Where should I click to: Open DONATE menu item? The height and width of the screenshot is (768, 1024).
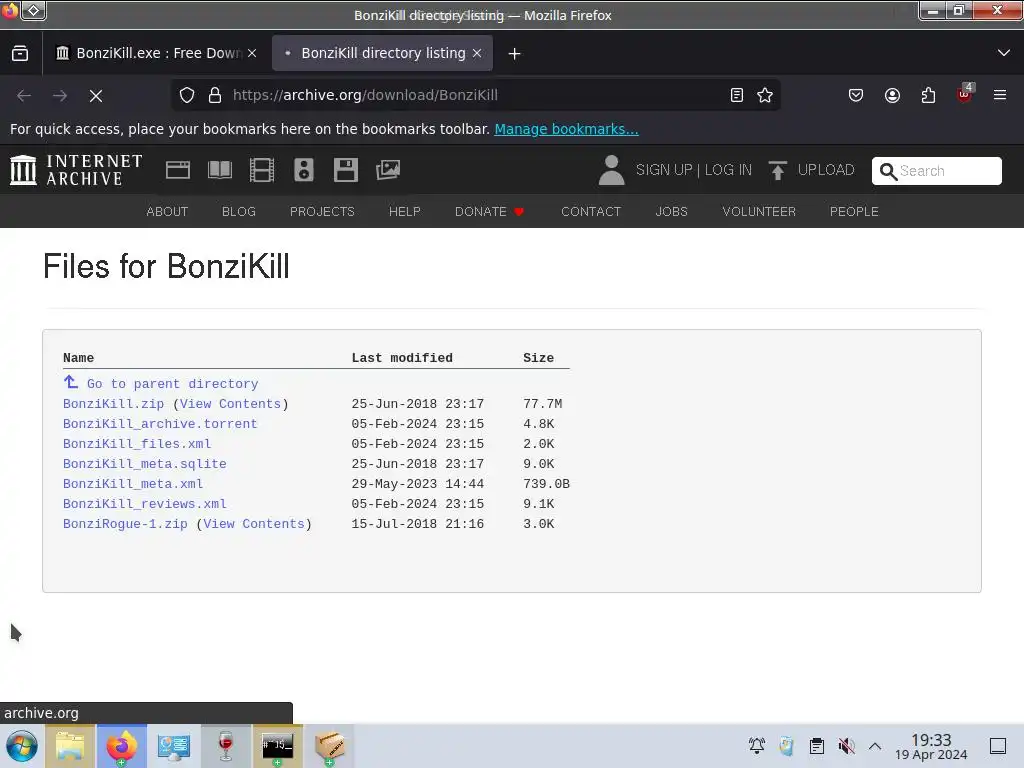point(490,212)
